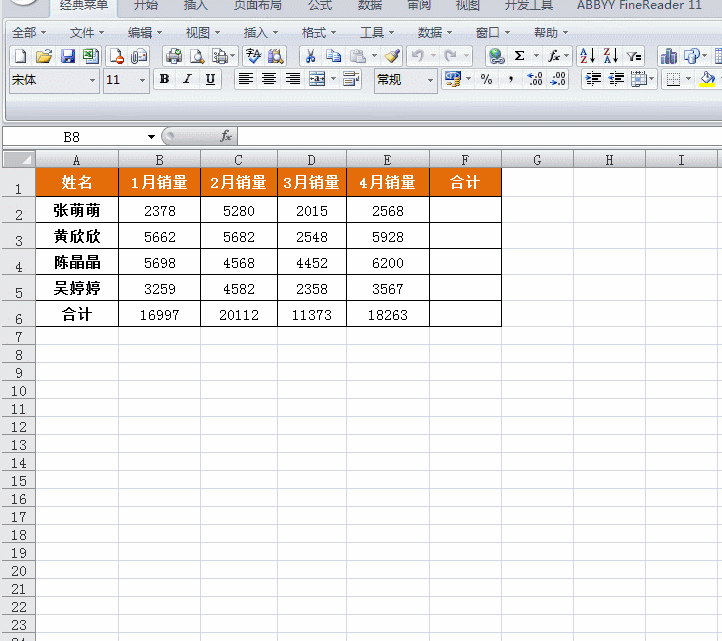Insert a hyperlink with the globe icon
The width and height of the screenshot is (722, 641).
pos(496,56)
